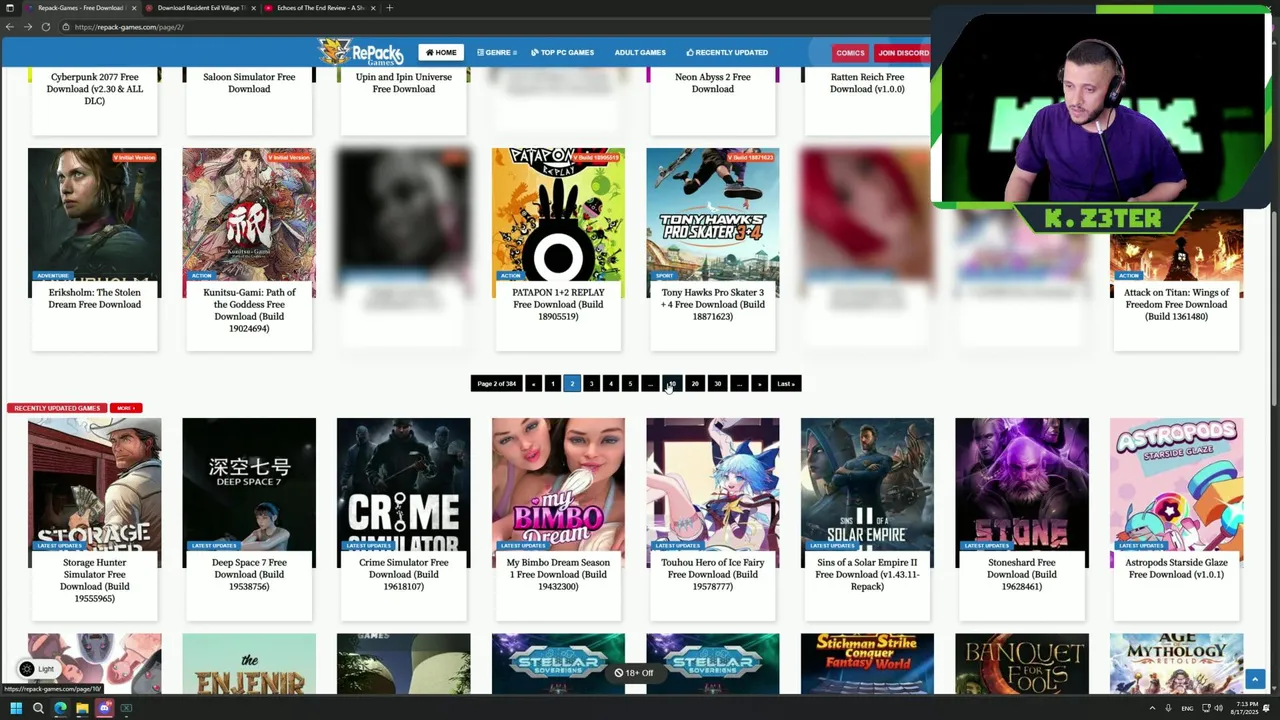Click the JOIN DISCORD button

pyautogui.click(x=903, y=52)
